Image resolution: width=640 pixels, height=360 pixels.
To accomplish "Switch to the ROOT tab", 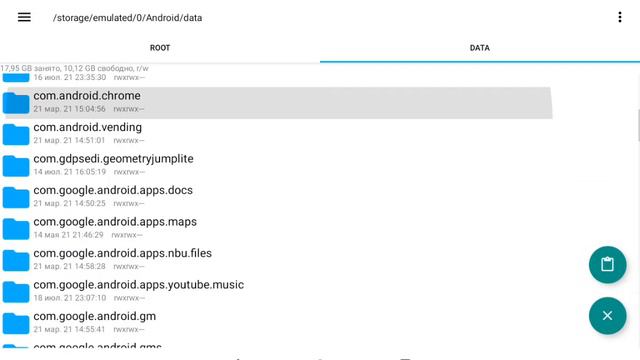I will [160, 48].
